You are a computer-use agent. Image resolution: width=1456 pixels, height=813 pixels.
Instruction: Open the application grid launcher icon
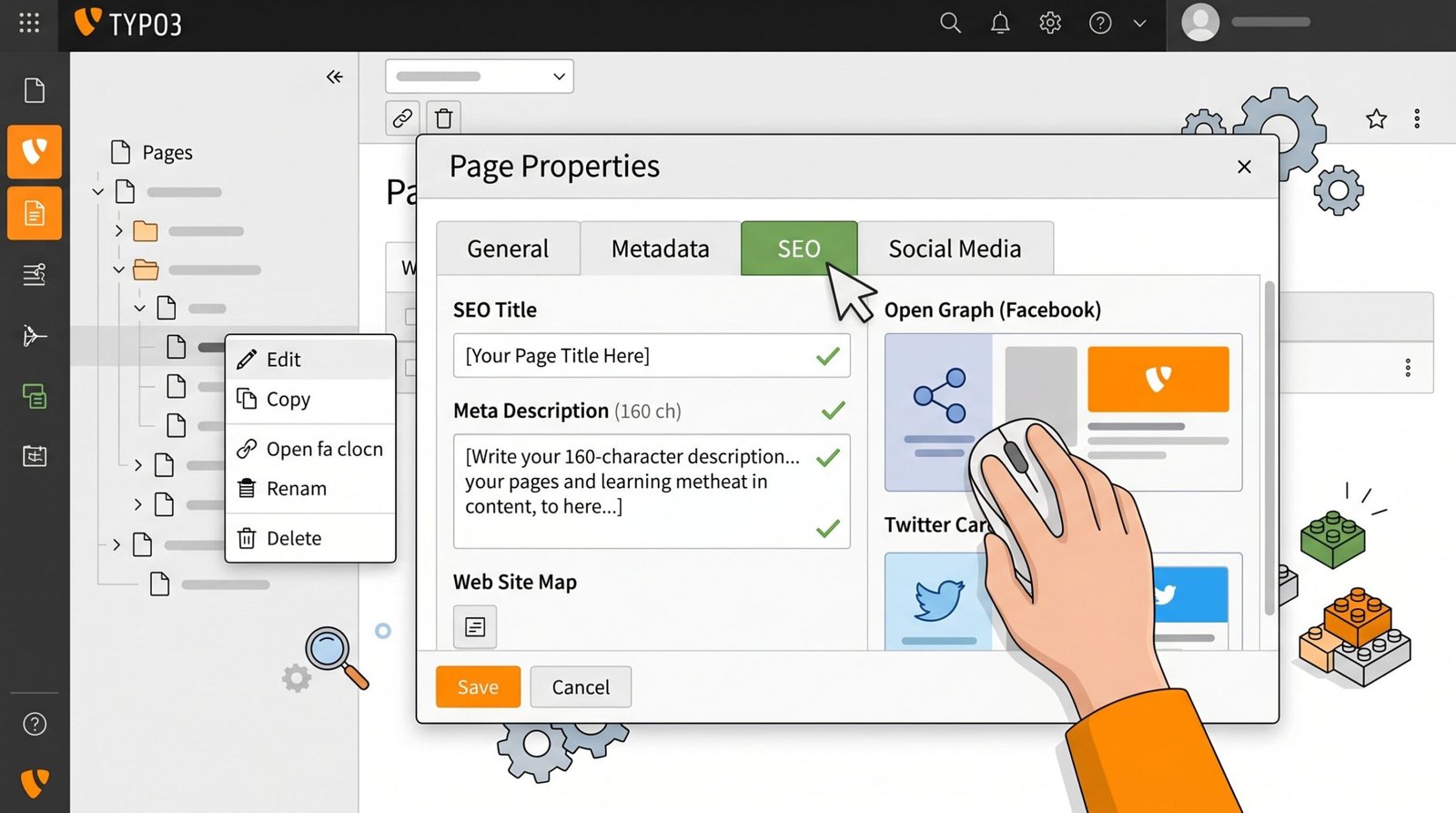coord(29,23)
